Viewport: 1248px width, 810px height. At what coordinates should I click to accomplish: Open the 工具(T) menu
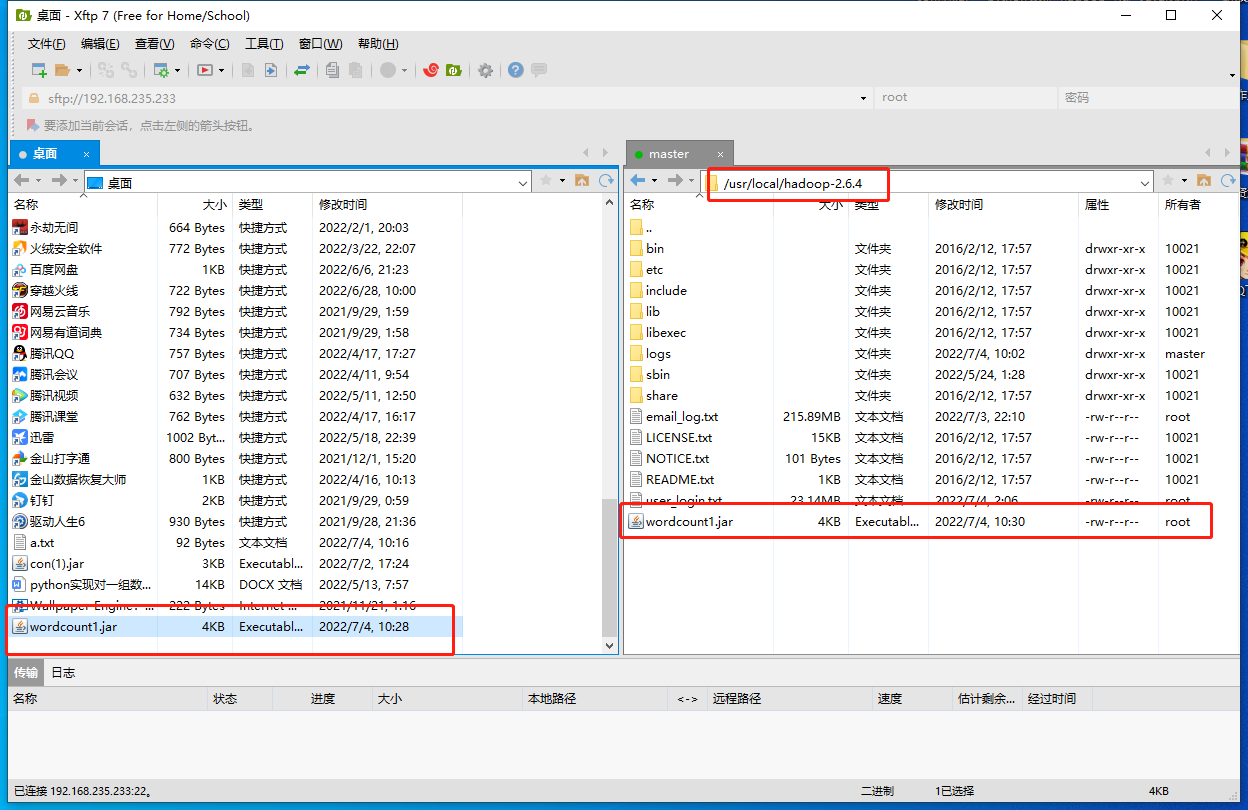264,44
